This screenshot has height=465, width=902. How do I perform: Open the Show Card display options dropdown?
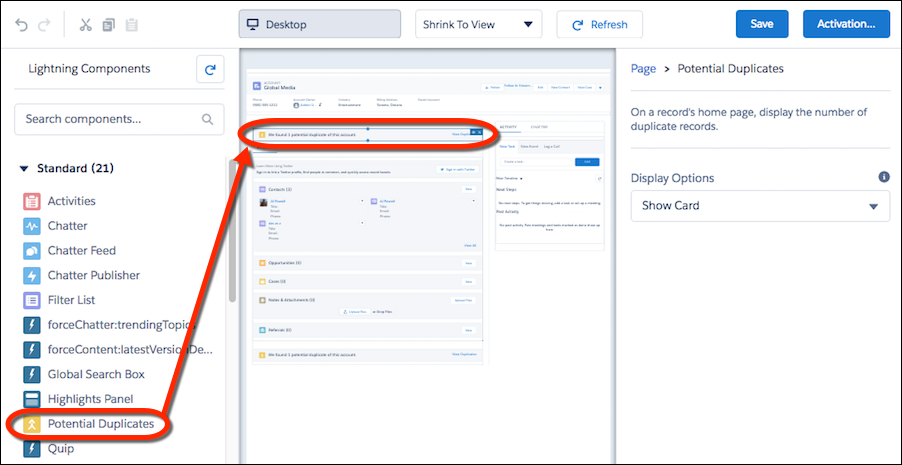click(760, 206)
